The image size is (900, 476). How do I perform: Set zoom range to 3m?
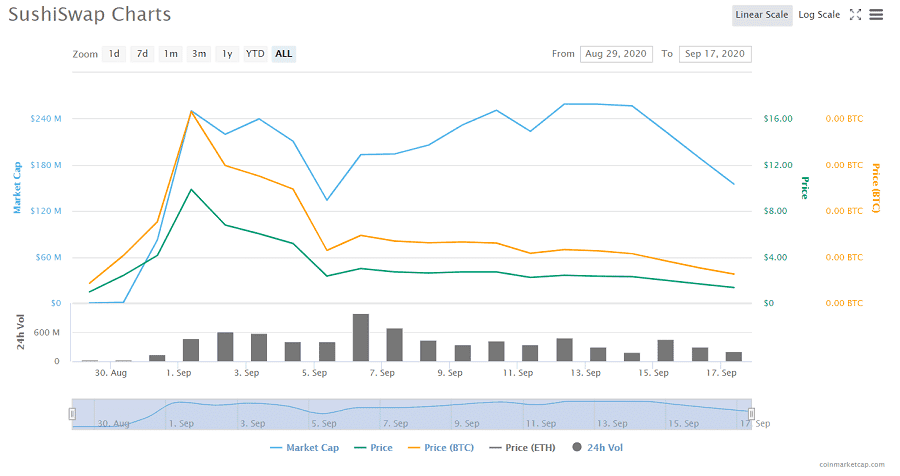click(x=199, y=54)
